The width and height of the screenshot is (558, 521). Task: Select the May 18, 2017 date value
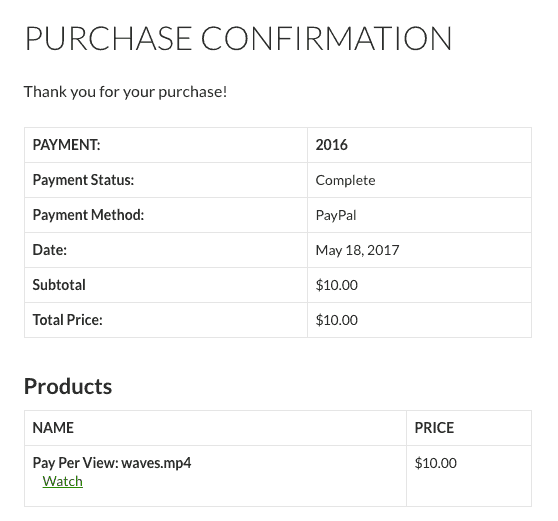357,250
